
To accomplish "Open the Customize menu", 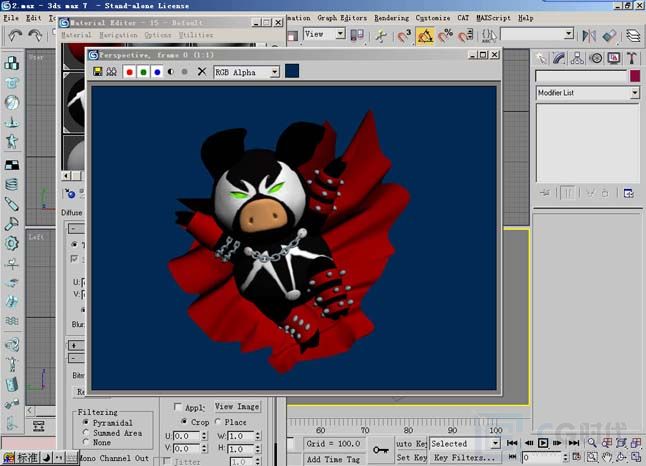I will 433,18.
